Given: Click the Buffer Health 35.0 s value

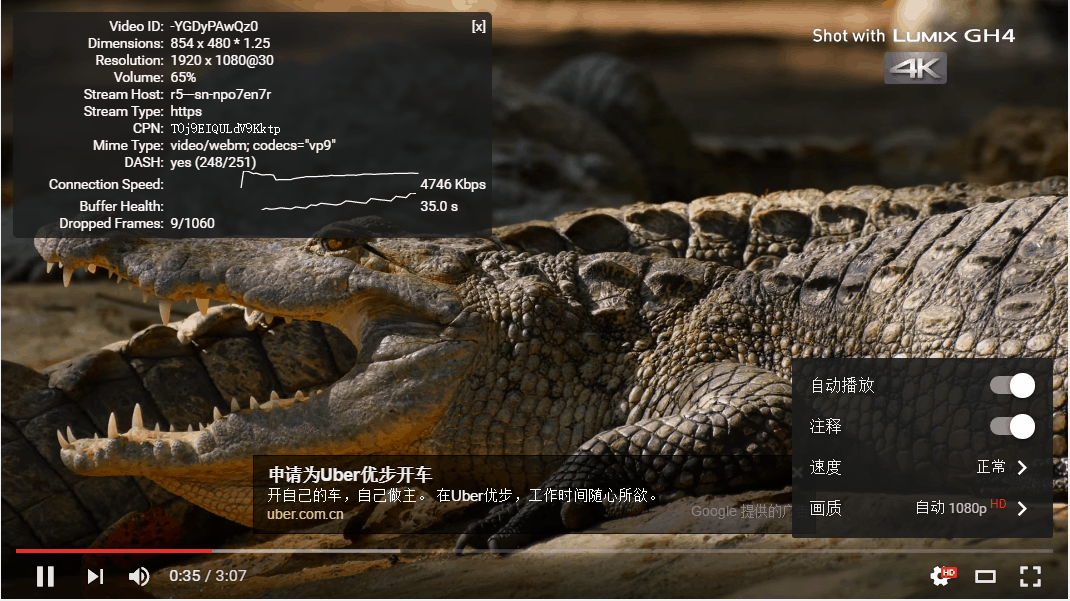Looking at the screenshot, I should click(439, 206).
